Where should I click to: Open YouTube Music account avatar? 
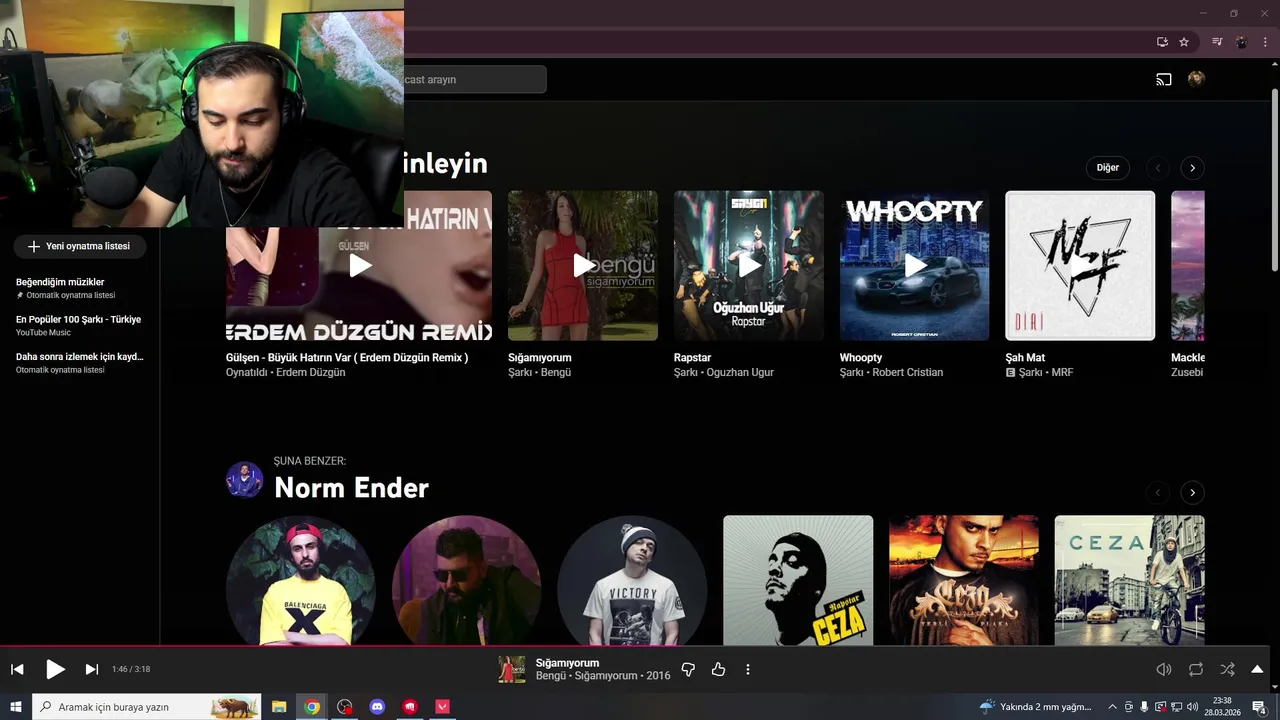(x=1196, y=79)
